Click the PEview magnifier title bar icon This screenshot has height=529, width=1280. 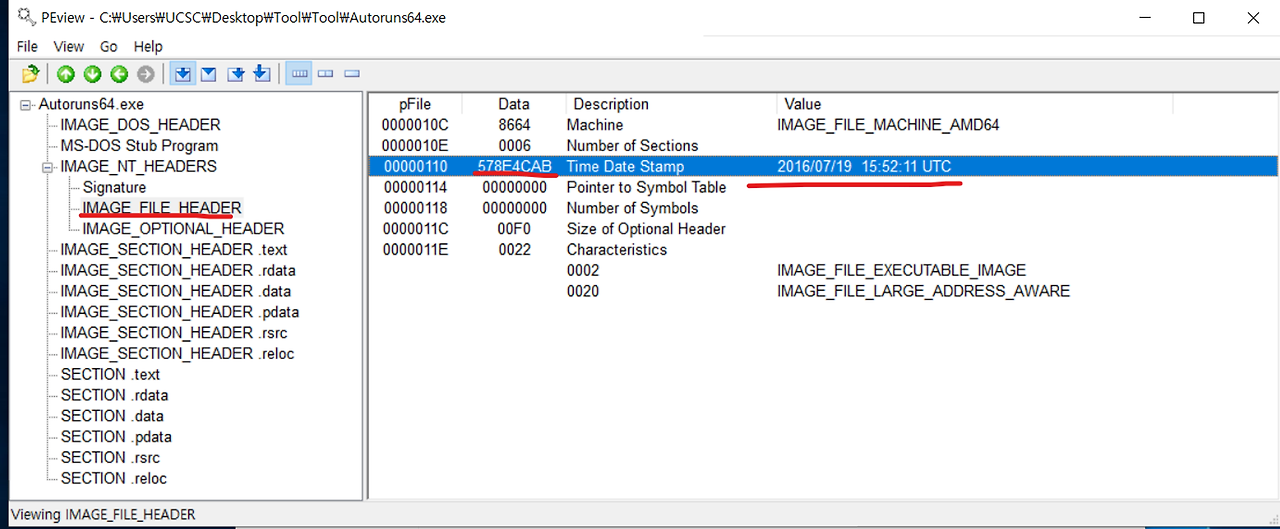[x=27, y=16]
